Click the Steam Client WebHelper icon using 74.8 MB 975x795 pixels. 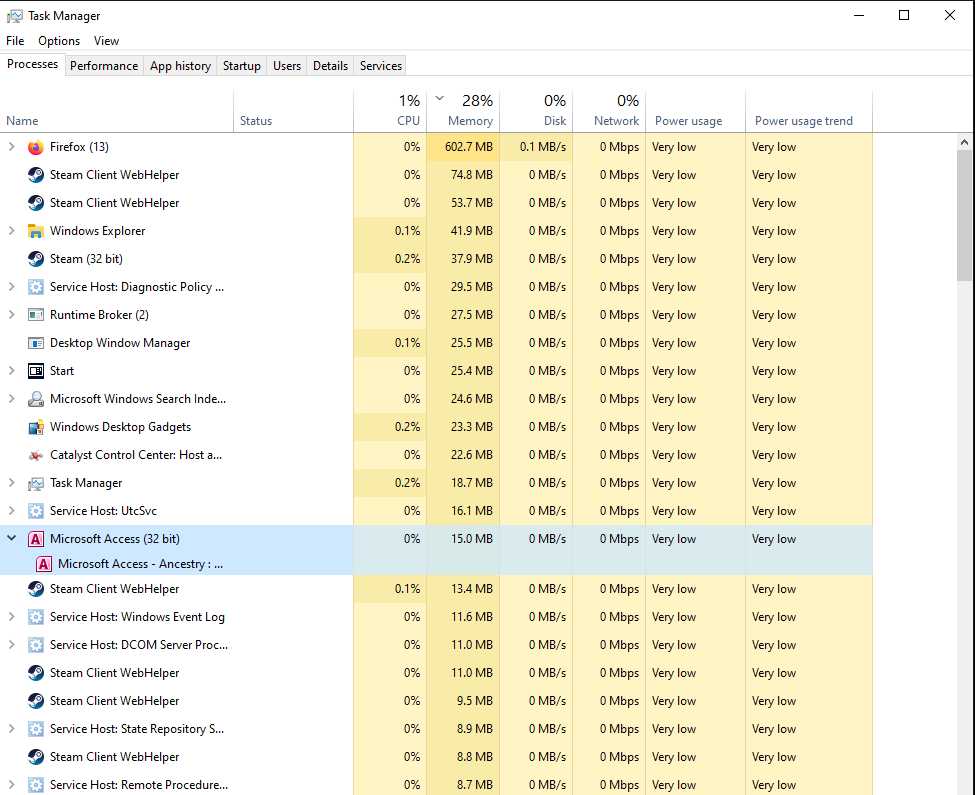35,175
